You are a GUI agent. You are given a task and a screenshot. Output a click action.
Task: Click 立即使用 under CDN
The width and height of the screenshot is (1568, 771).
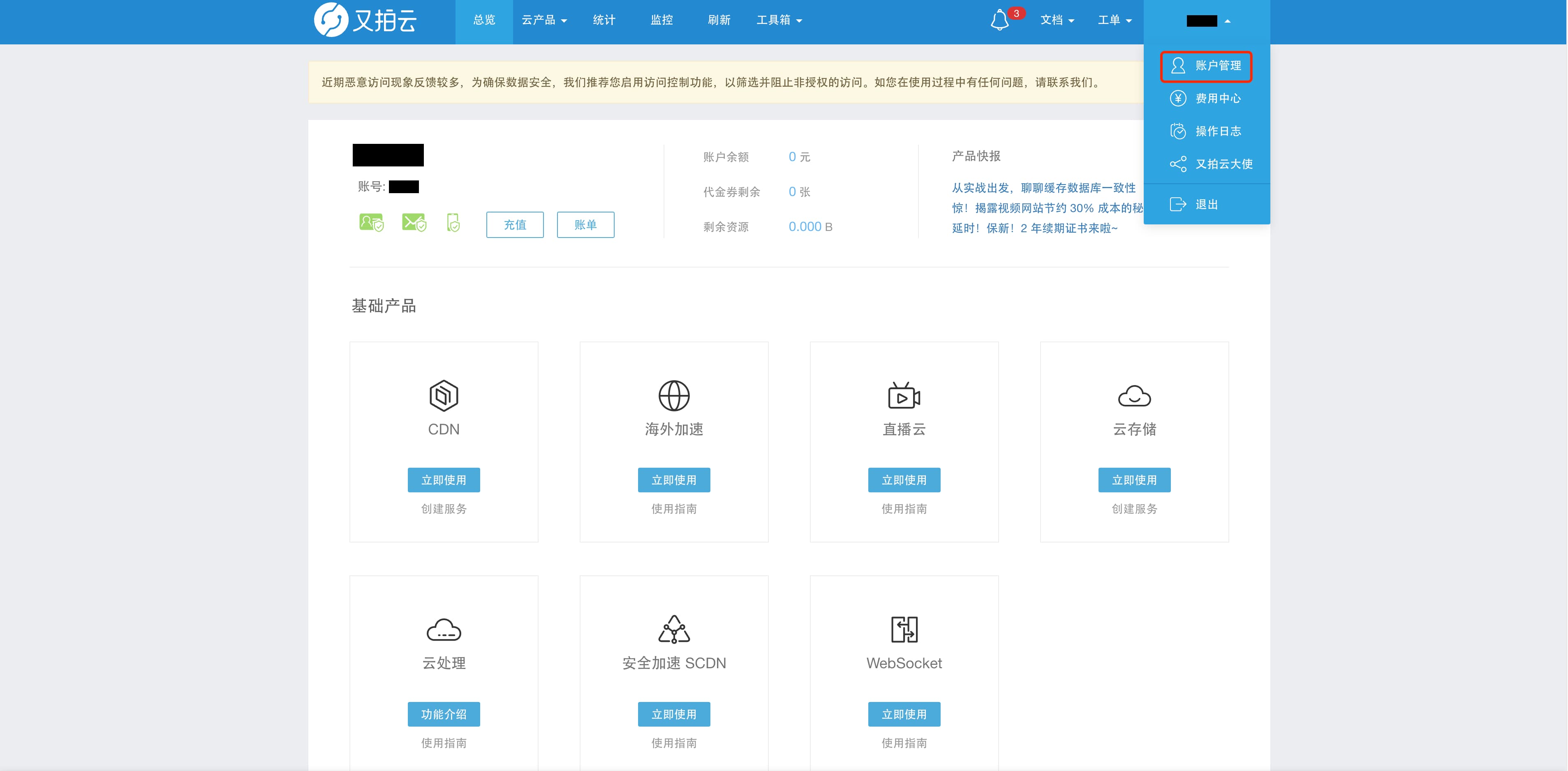(444, 480)
